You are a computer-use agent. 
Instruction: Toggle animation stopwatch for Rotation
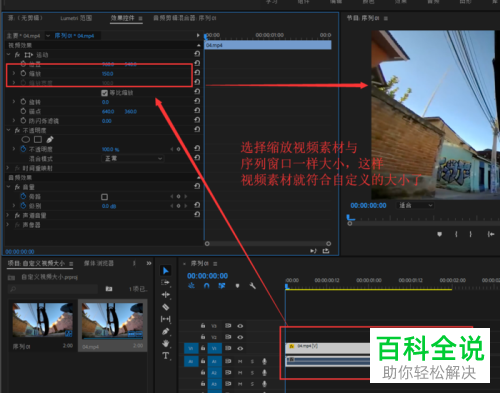click(23, 102)
